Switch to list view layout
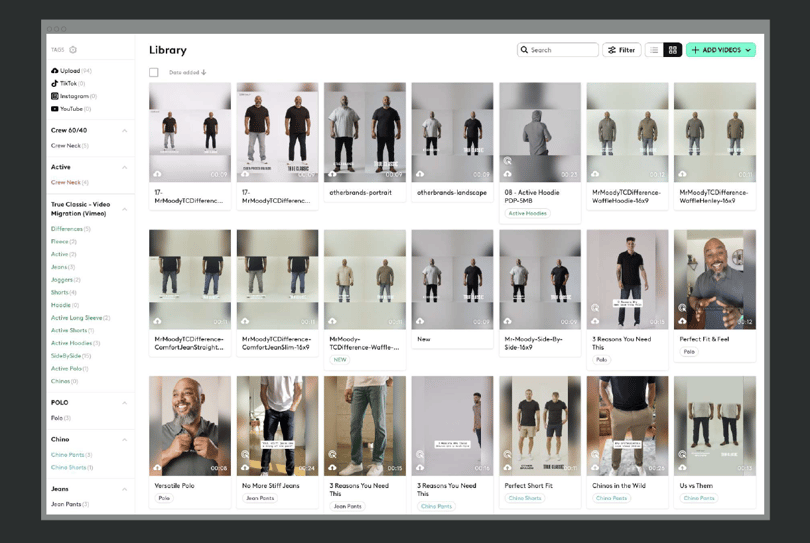Image resolution: width=810 pixels, height=543 pixels. pos(654,50)
